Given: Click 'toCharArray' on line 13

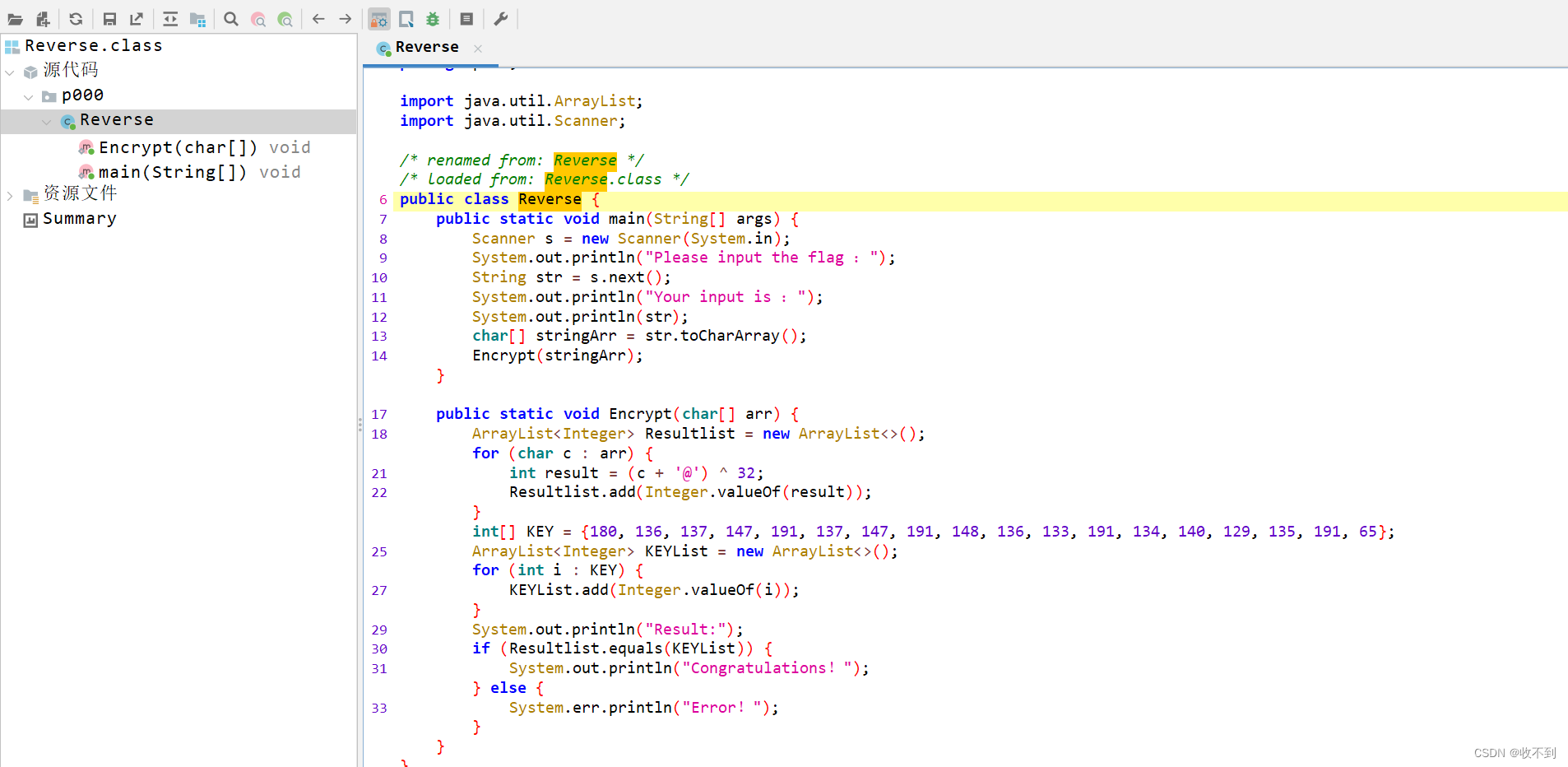Looking at the screenshot, I should tap(730, 336).
